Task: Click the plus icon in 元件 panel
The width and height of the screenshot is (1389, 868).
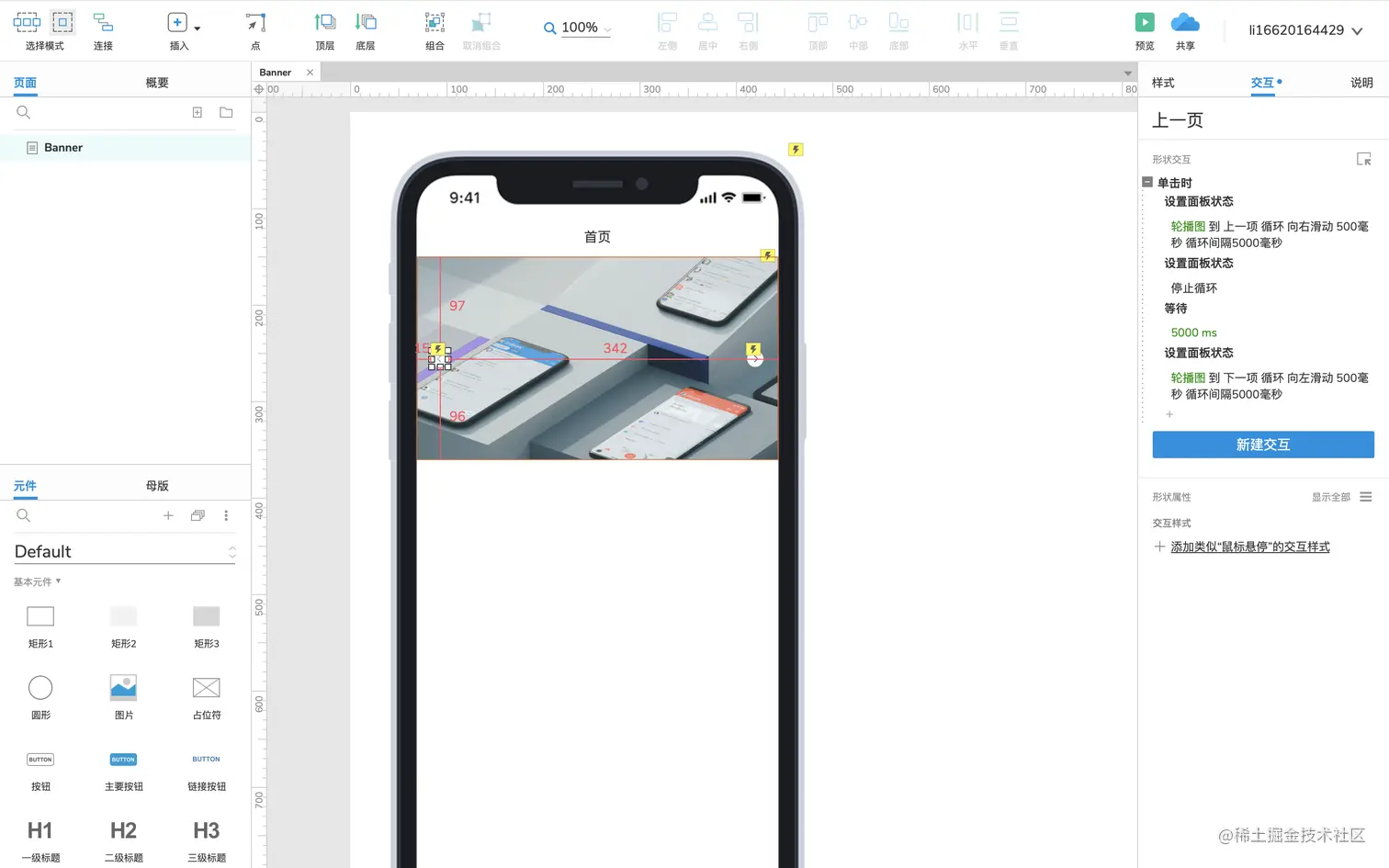Action: point(168,515)
